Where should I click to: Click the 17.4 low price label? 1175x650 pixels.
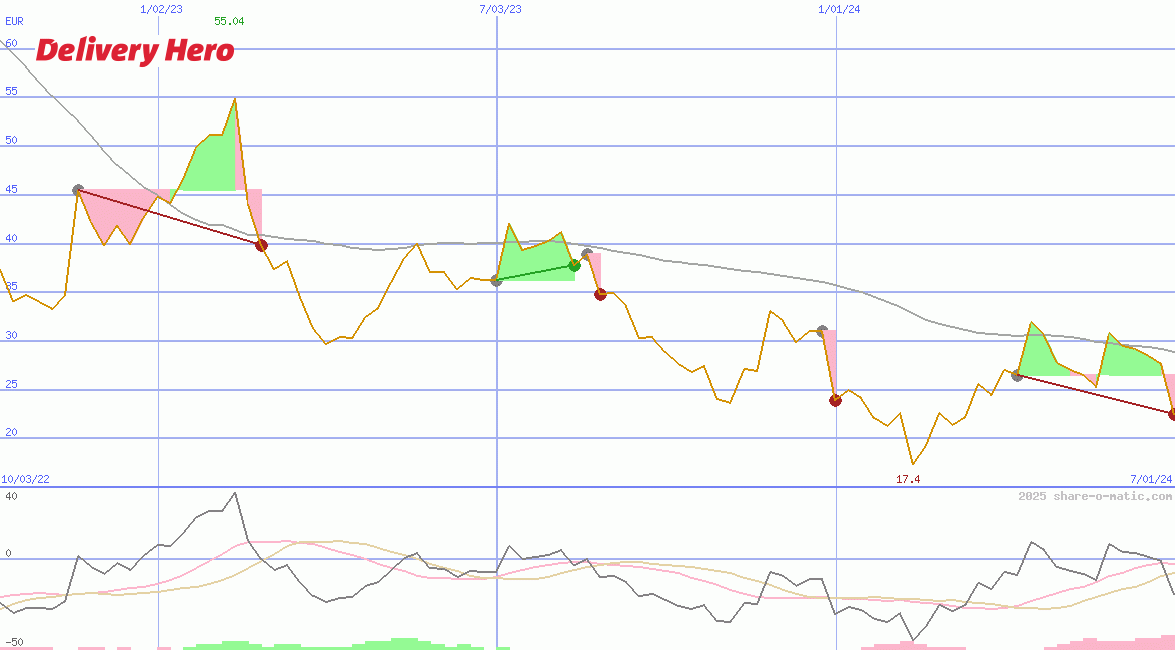click(x=908, y=480)
